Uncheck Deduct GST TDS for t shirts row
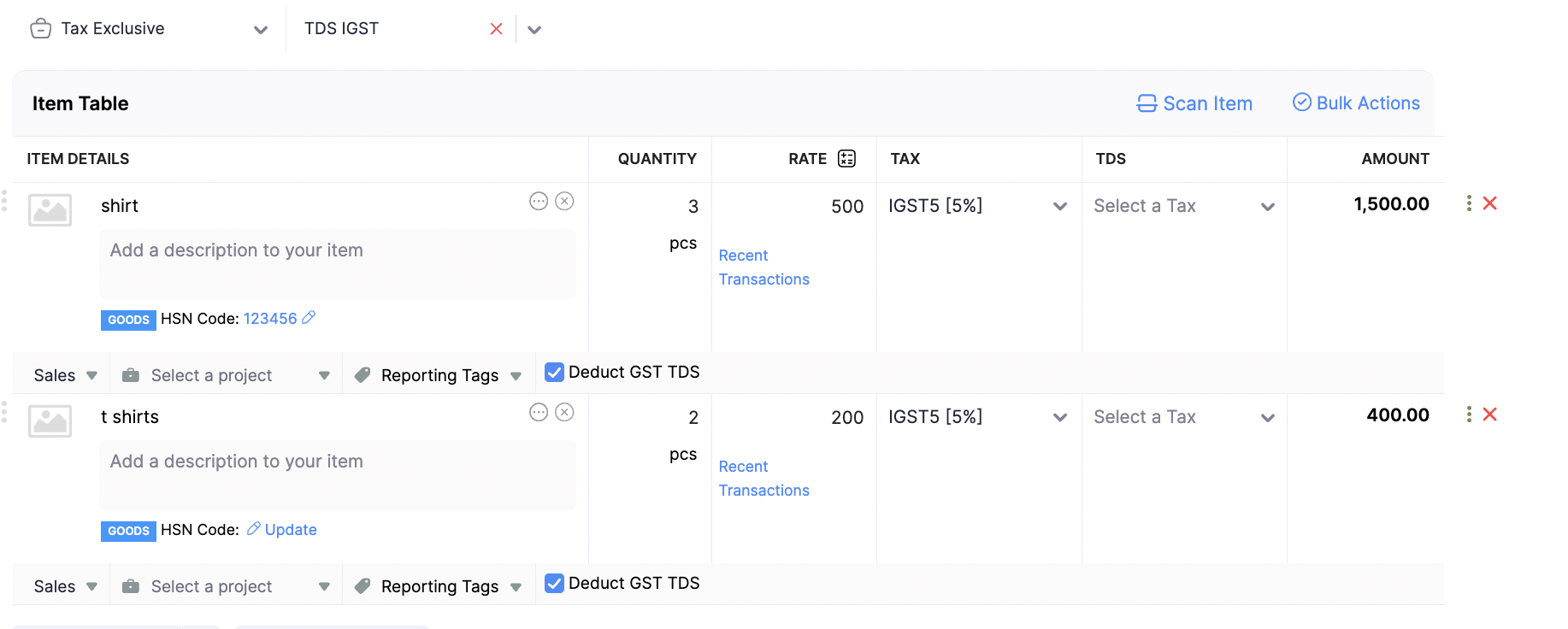Screen dimensions: 1568x629 [x=555, y=584]
